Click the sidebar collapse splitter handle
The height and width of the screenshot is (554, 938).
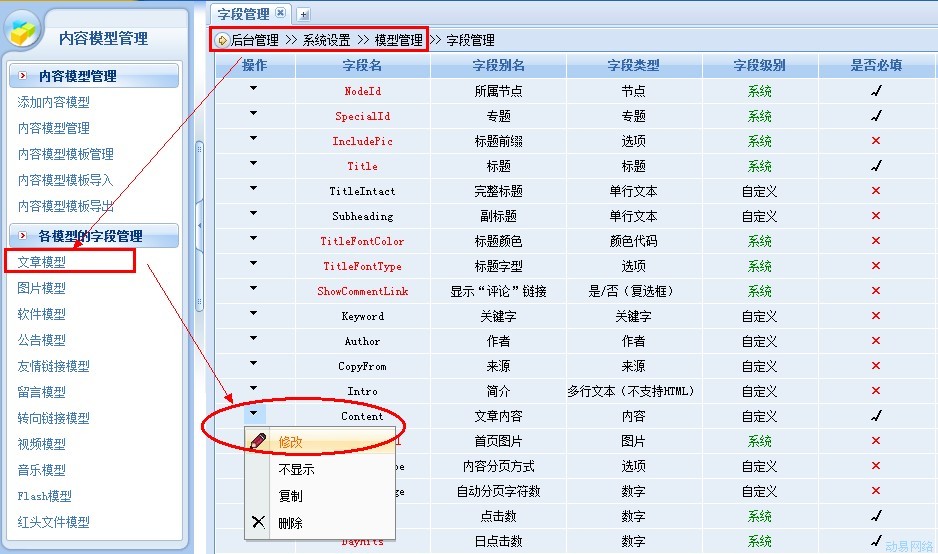pyautogui.click(x=199, y=226)
